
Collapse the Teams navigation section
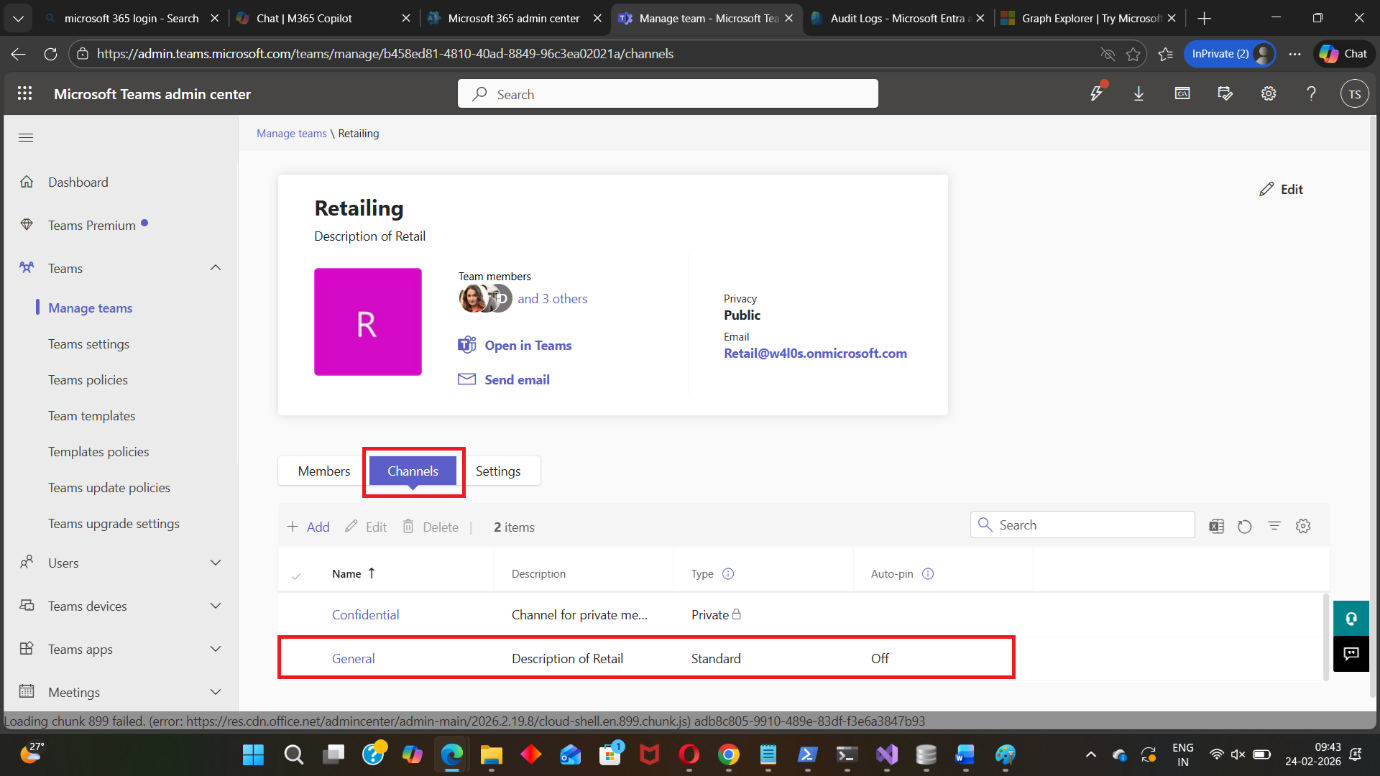pyautogui.click(x=215, y=268)
